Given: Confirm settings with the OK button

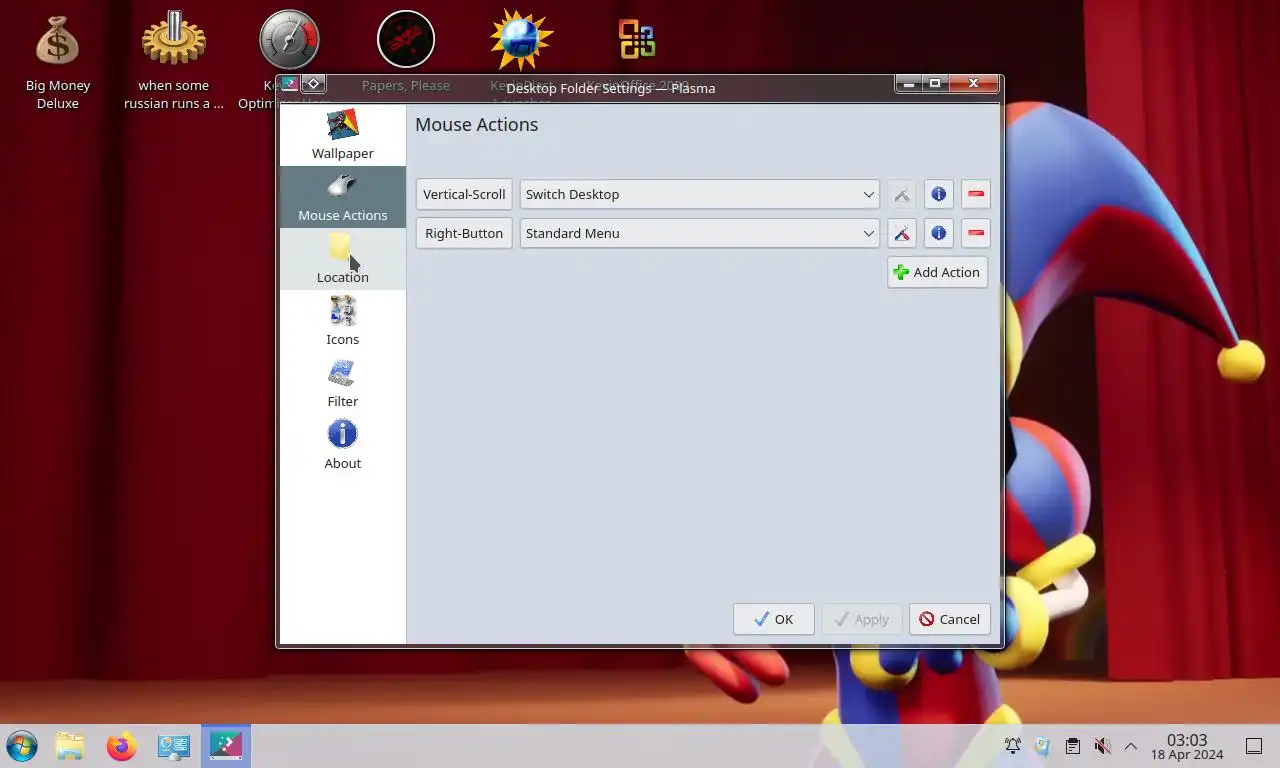Looking at the screenshot, I should point(774,619).
